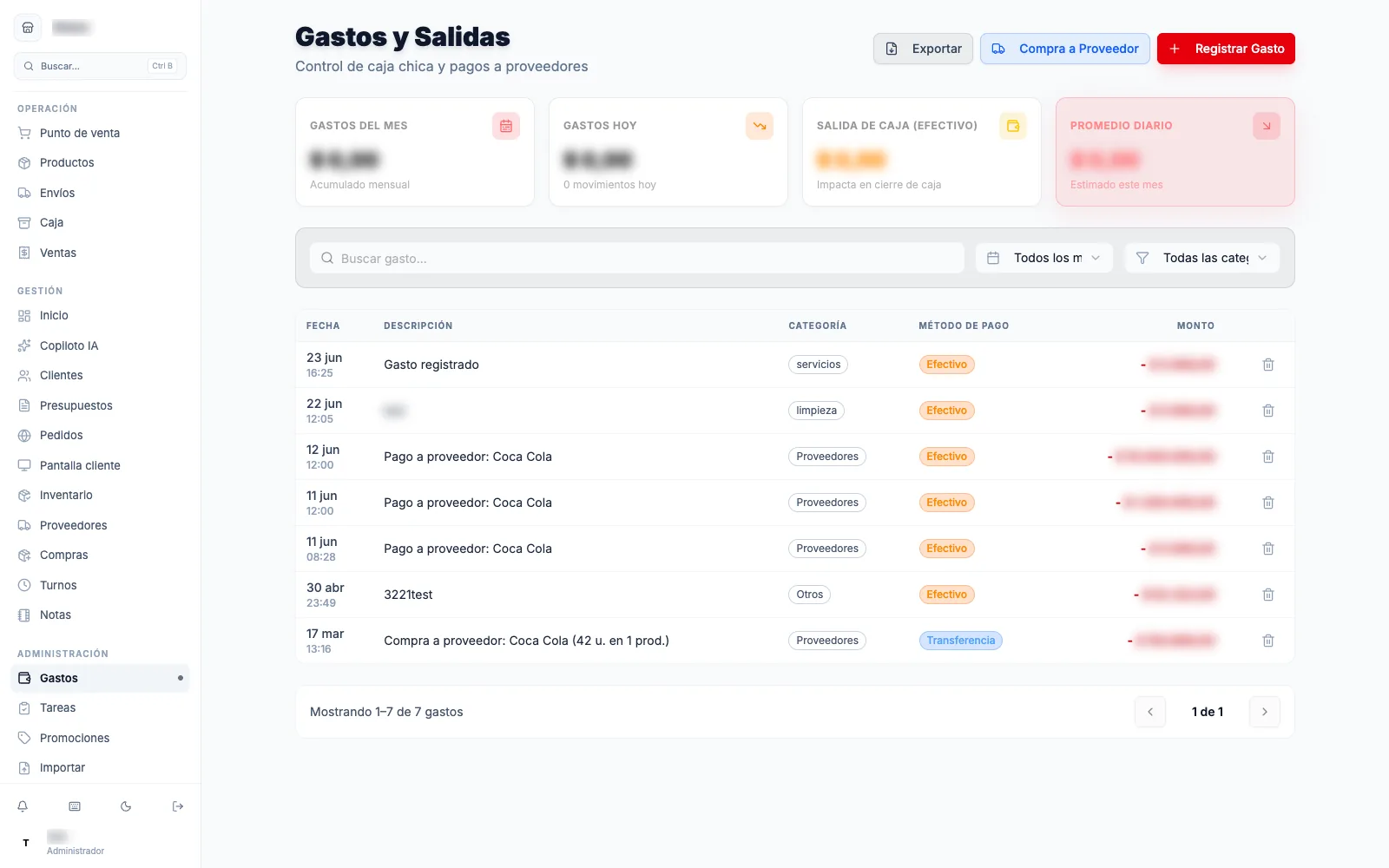The image size is (1389, 868).
Task: Click the "3221test" expense description
Action: click(408, 595)
